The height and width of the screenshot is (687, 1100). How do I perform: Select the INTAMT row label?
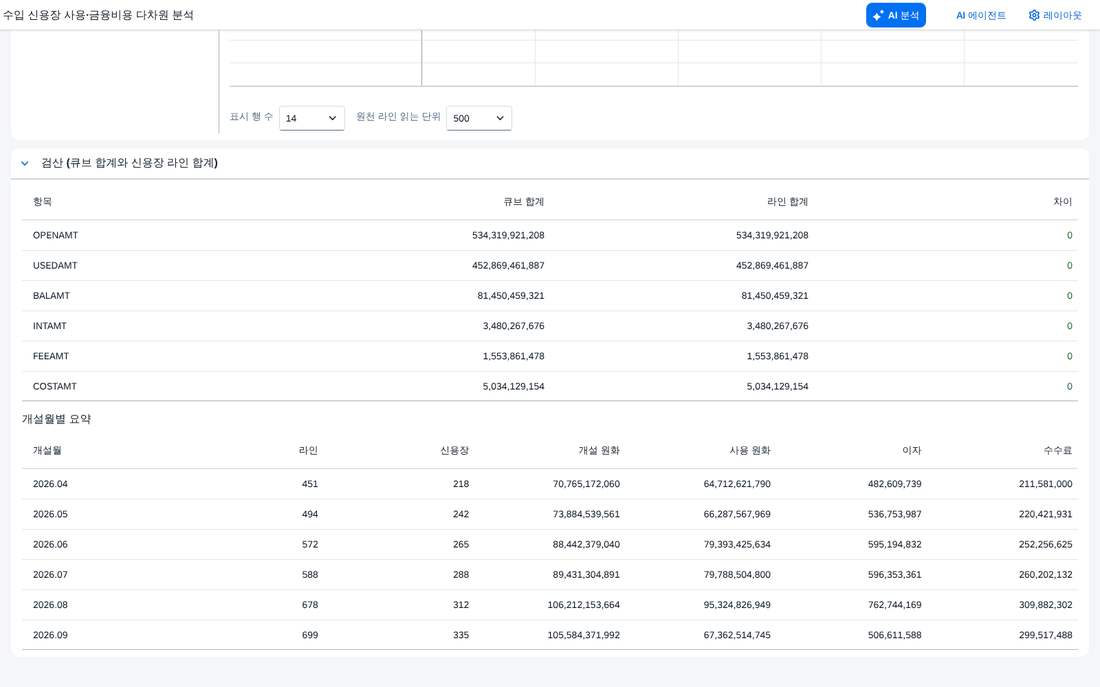50,326
